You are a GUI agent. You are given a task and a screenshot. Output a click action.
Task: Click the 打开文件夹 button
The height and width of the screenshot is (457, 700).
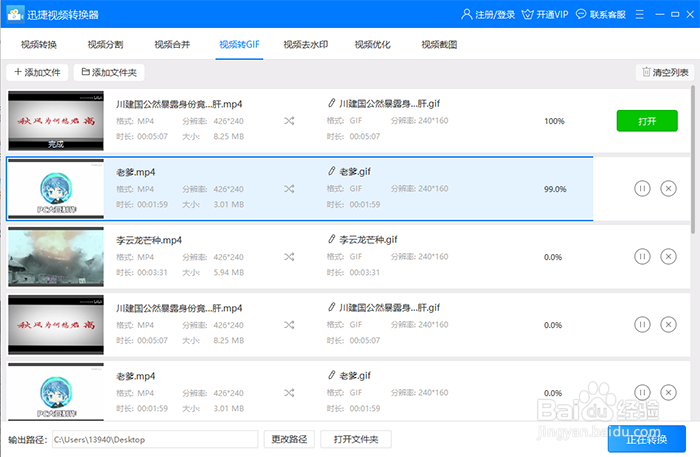(x=356, y=439)
